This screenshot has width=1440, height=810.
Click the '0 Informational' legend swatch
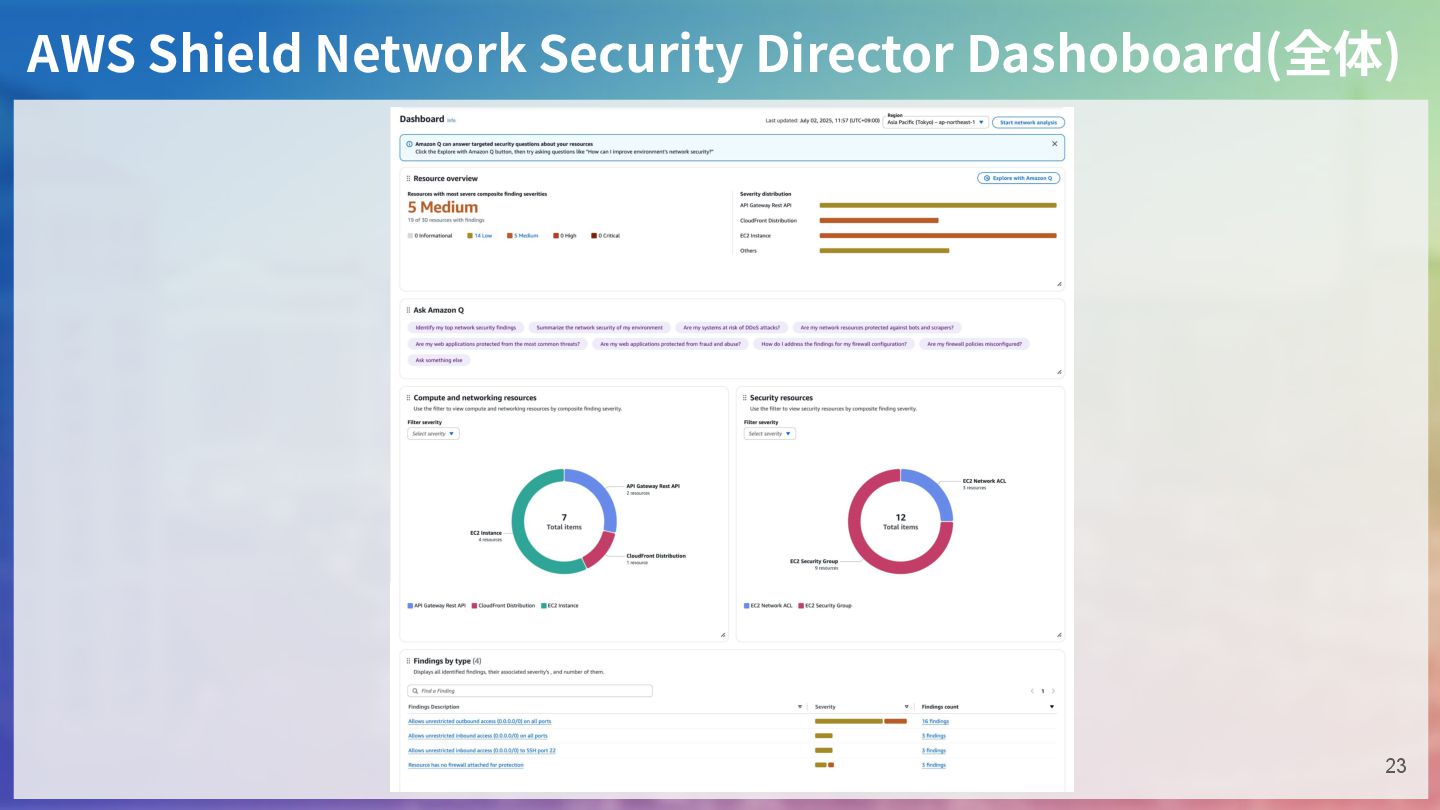tap(410, 236)
